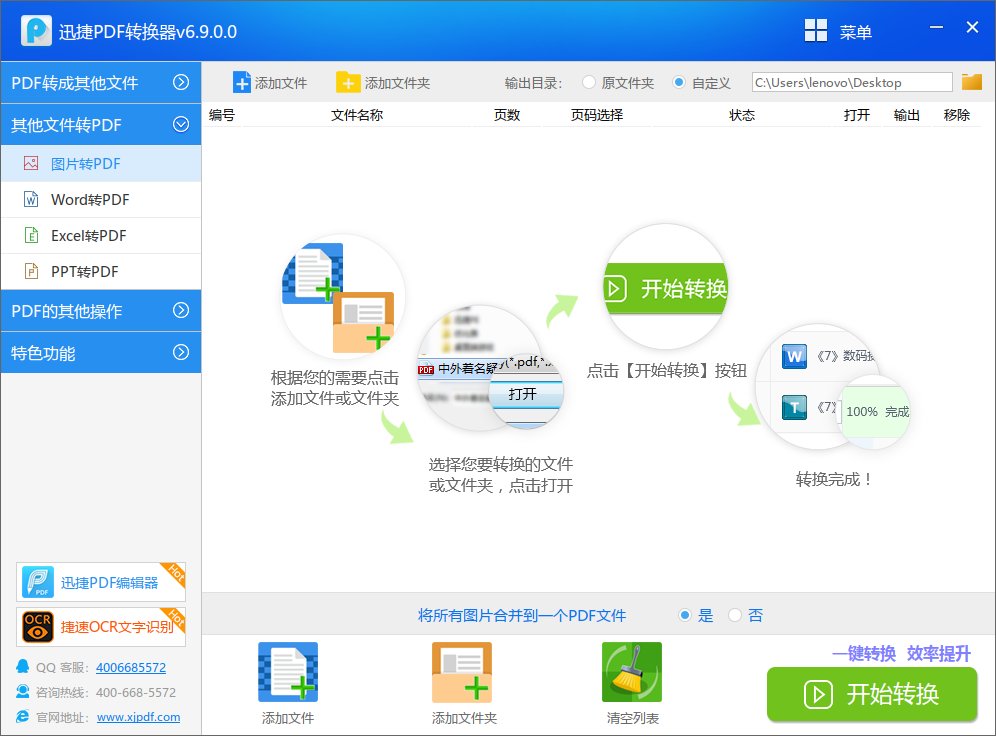Click the top toolbar 添加文件 plus icon

pyautogui.click(x=242, y=83)
